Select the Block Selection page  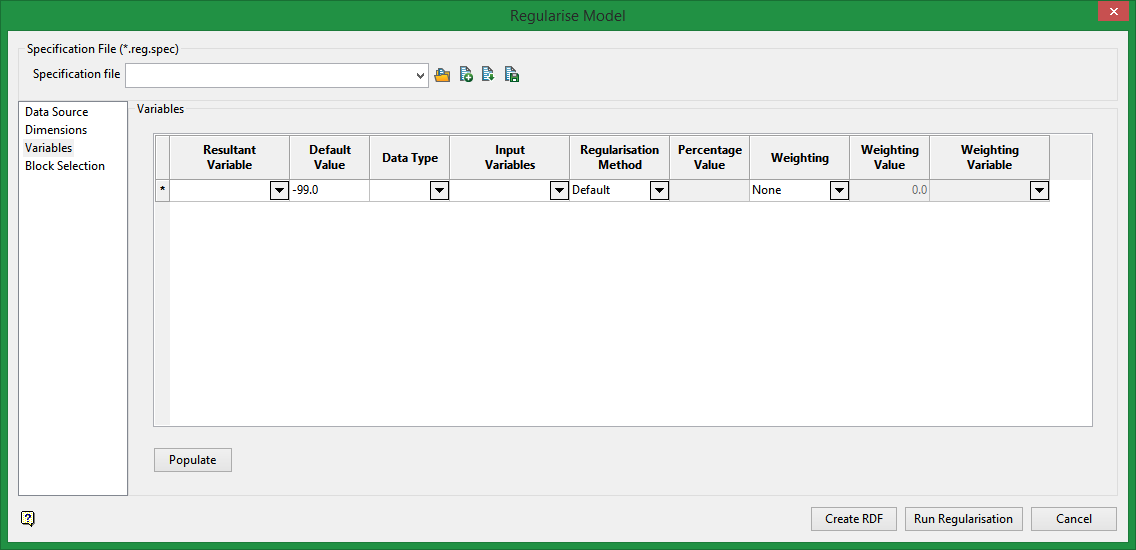tap(64, 166)
